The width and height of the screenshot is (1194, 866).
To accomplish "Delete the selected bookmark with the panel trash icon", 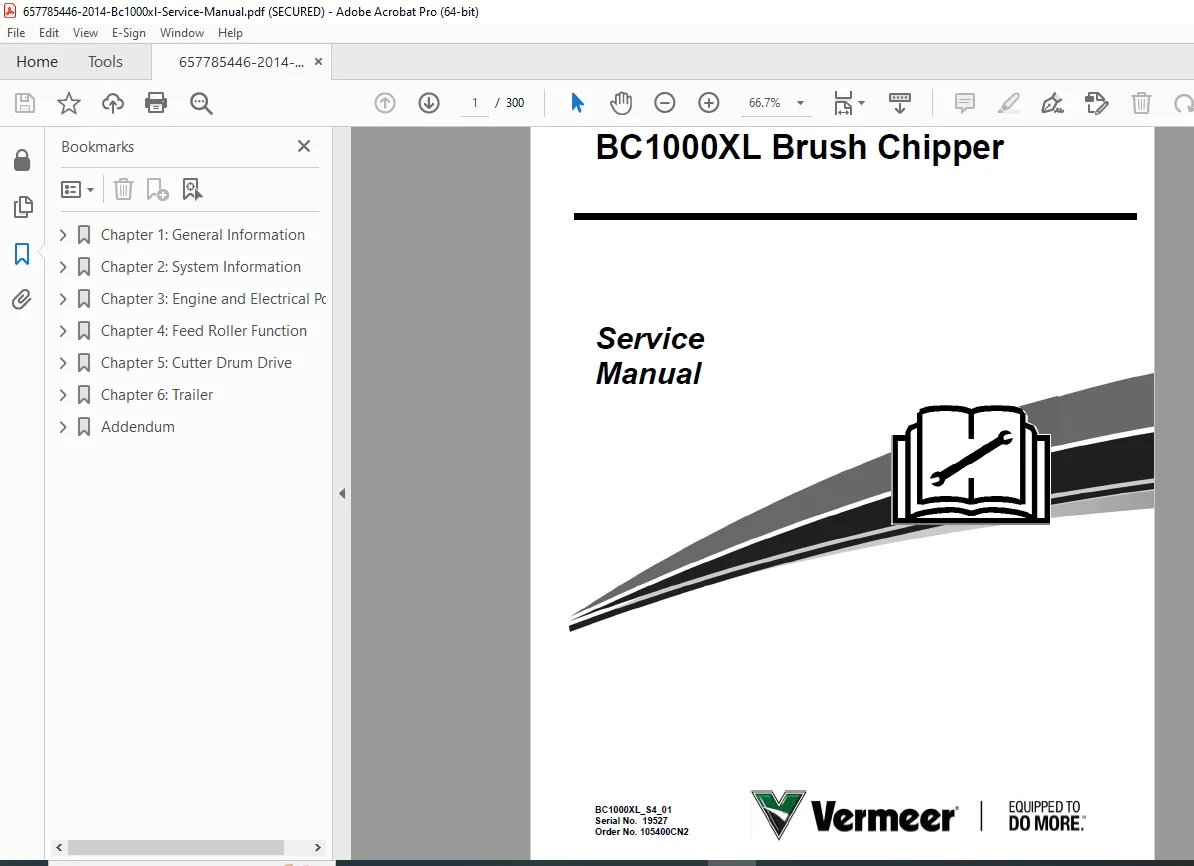I will click(x=123, y=189).
